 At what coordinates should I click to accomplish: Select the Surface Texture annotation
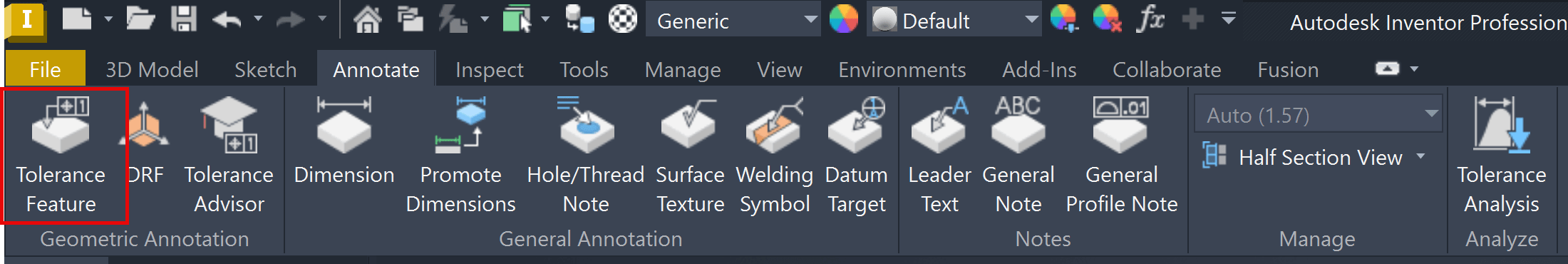[x=690, y=156]
